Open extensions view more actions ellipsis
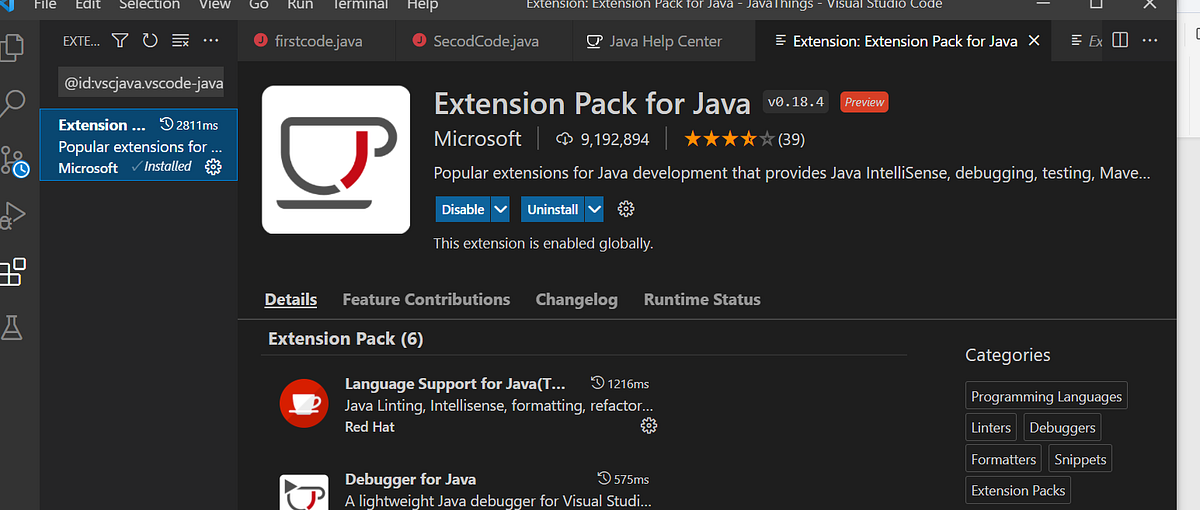 tap(210, 41)
